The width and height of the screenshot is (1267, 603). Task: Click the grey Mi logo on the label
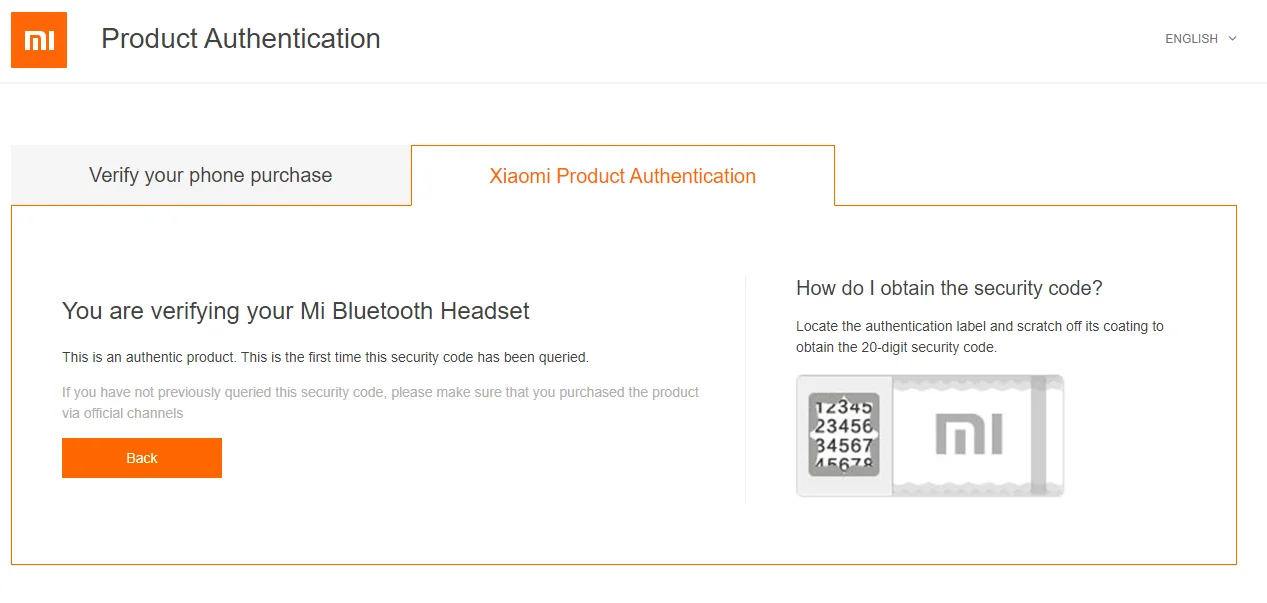[x=969, y=436]
